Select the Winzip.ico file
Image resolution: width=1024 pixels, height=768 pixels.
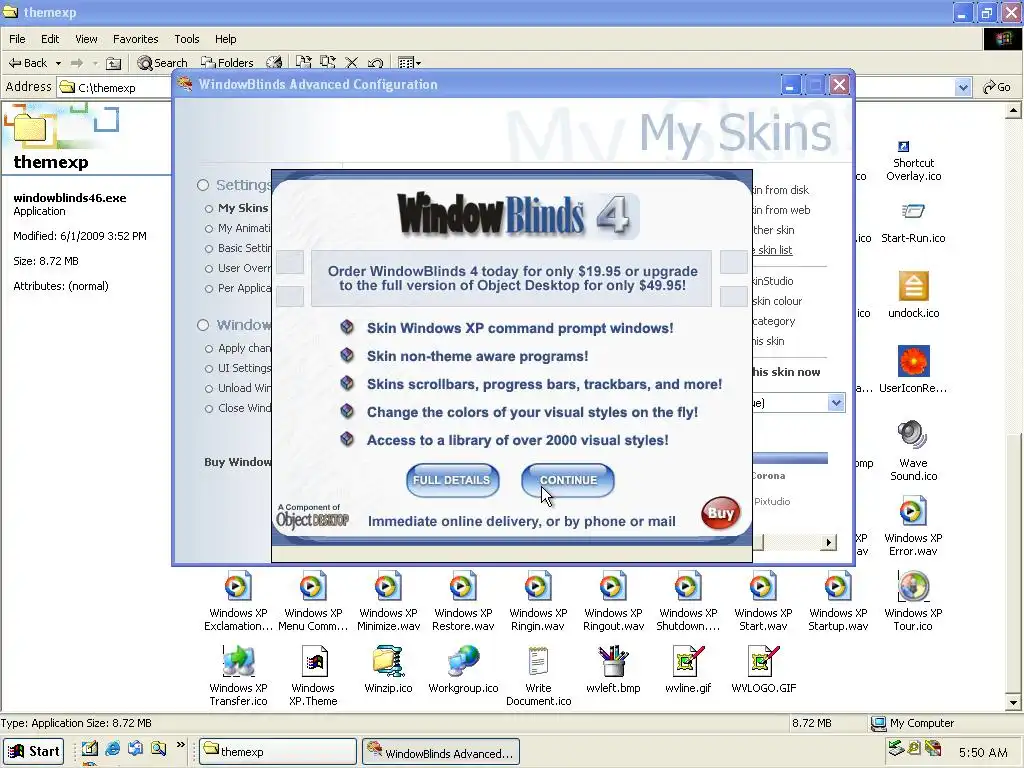pos(388,669)
